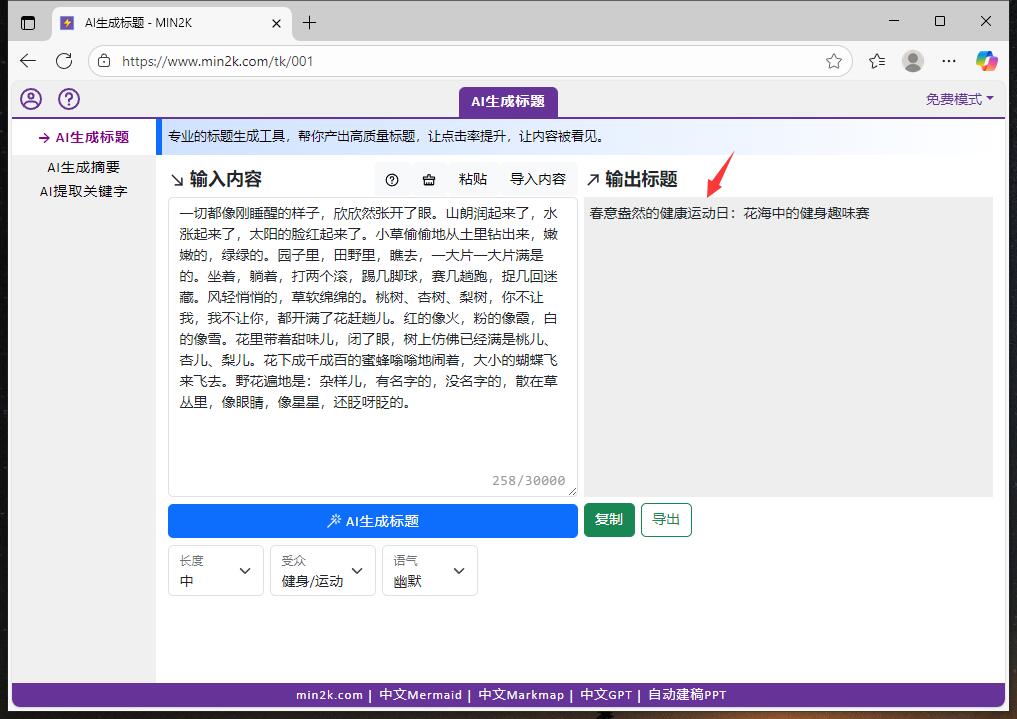
Task: Click the blue AI生成标题 button
Action: (x=373, y=521)
